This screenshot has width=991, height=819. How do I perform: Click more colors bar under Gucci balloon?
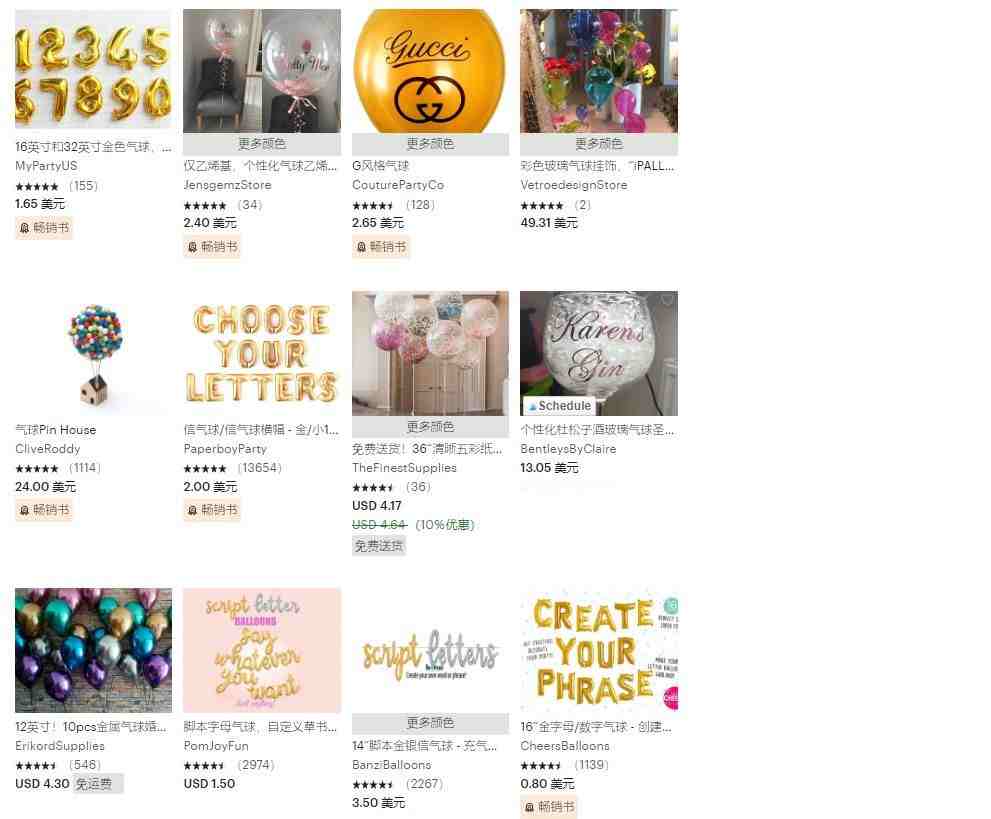(430, 143)
